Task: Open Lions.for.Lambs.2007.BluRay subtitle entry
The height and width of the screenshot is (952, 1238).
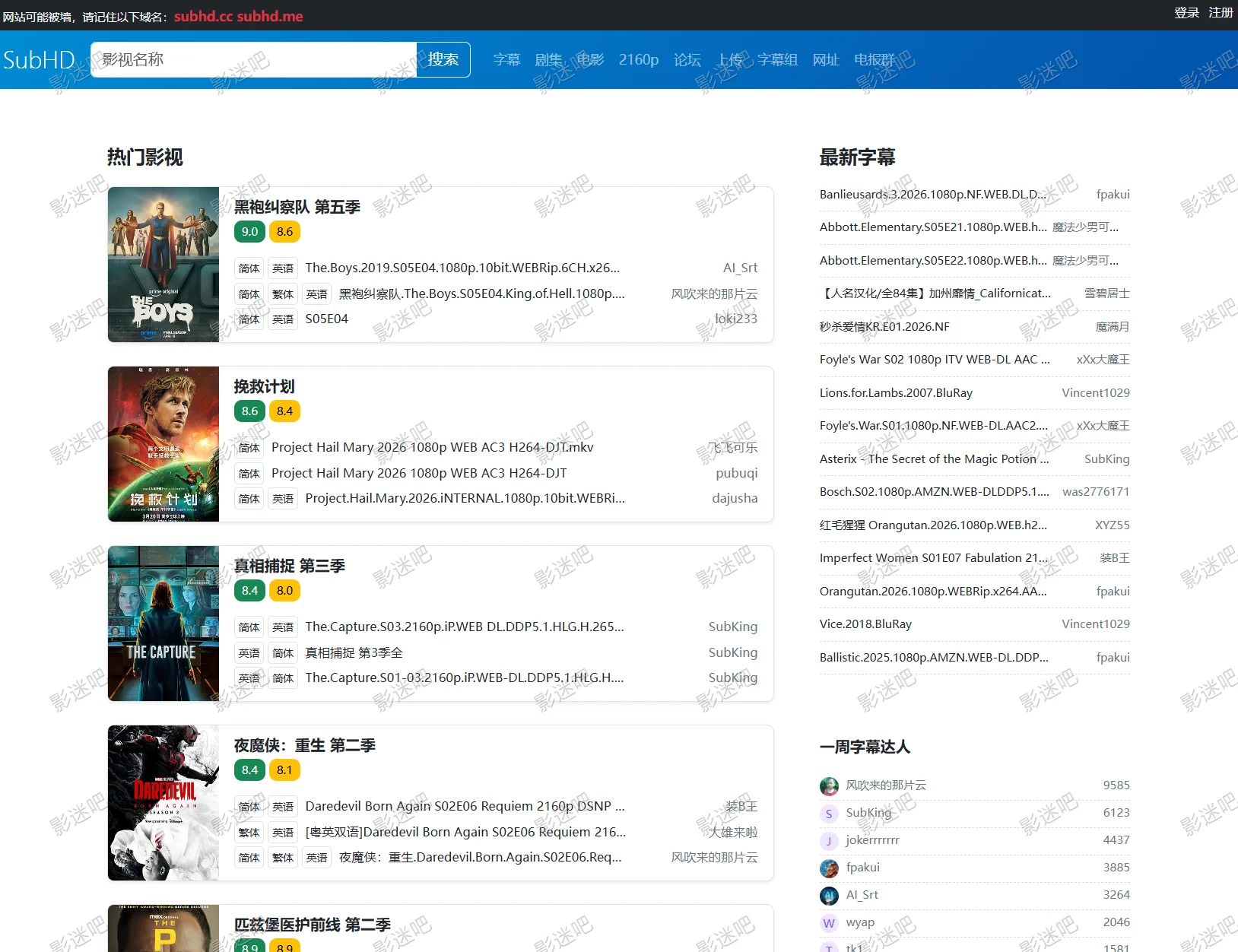Action: 896,393
